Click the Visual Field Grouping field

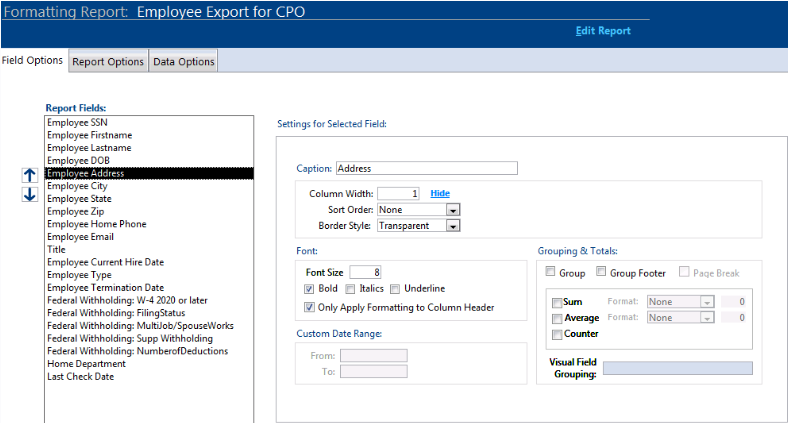pyautogui.click(x=677, y=368)
